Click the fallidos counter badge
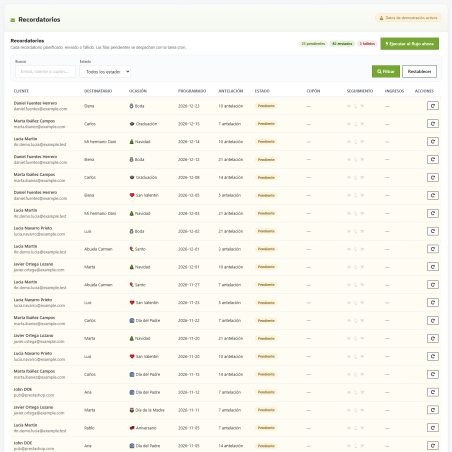452x452 pixels. 367,44
